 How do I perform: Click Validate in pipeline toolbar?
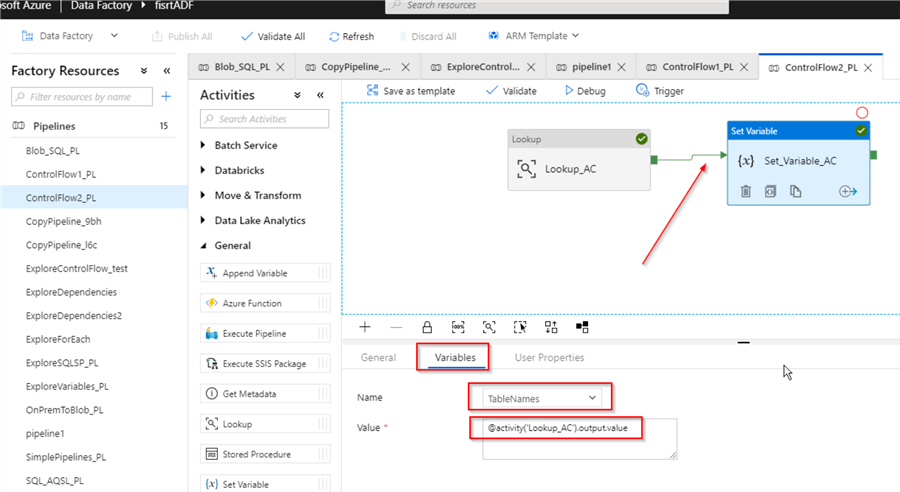coord(511,91)
